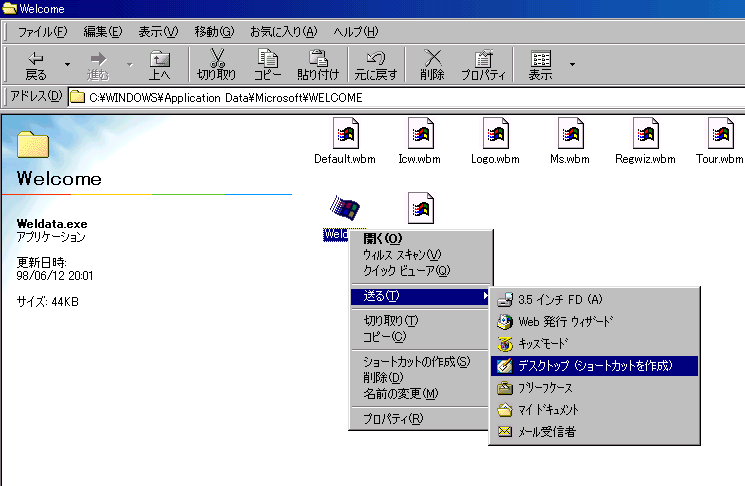Viewport: 745px width, 486px height.
Task: Click the address bar folder icon
Action: pos(77,97)
